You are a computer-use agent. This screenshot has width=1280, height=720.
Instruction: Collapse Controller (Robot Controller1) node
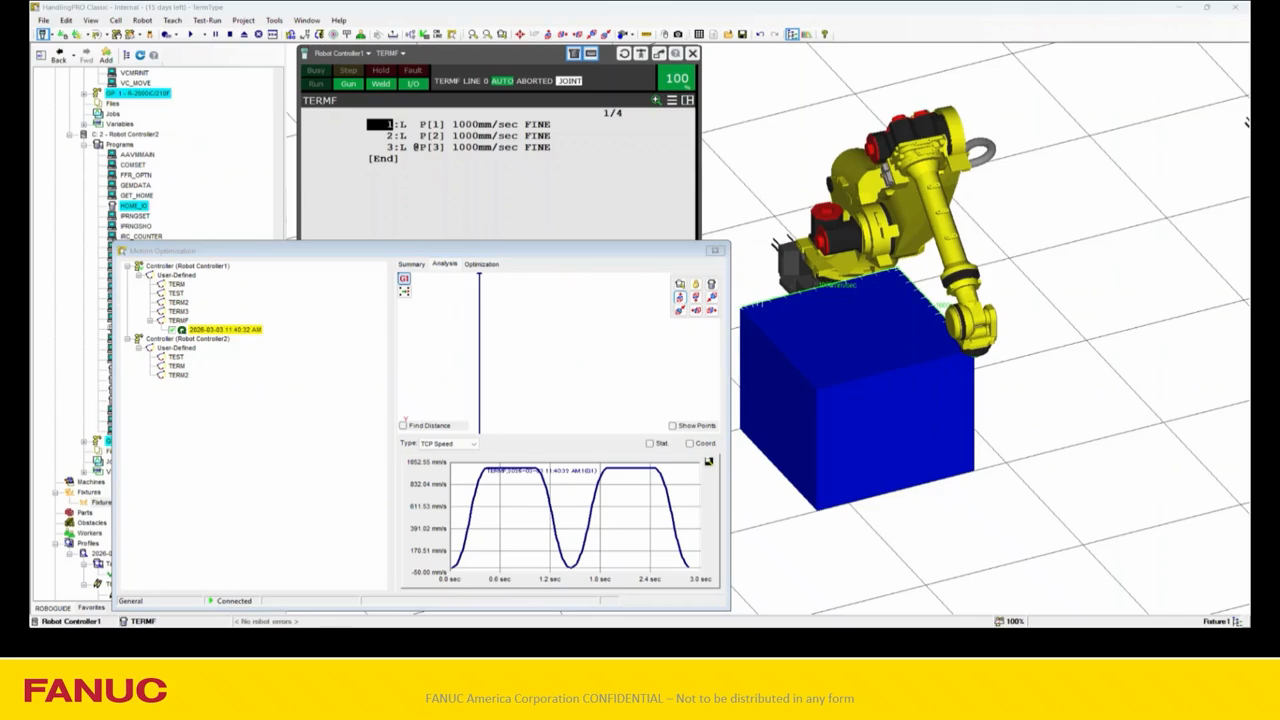click(x=128, y=266)
